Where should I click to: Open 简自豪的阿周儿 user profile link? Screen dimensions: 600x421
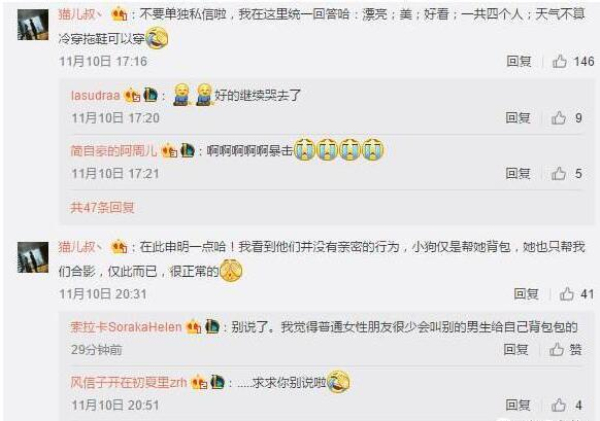(114, 151)
